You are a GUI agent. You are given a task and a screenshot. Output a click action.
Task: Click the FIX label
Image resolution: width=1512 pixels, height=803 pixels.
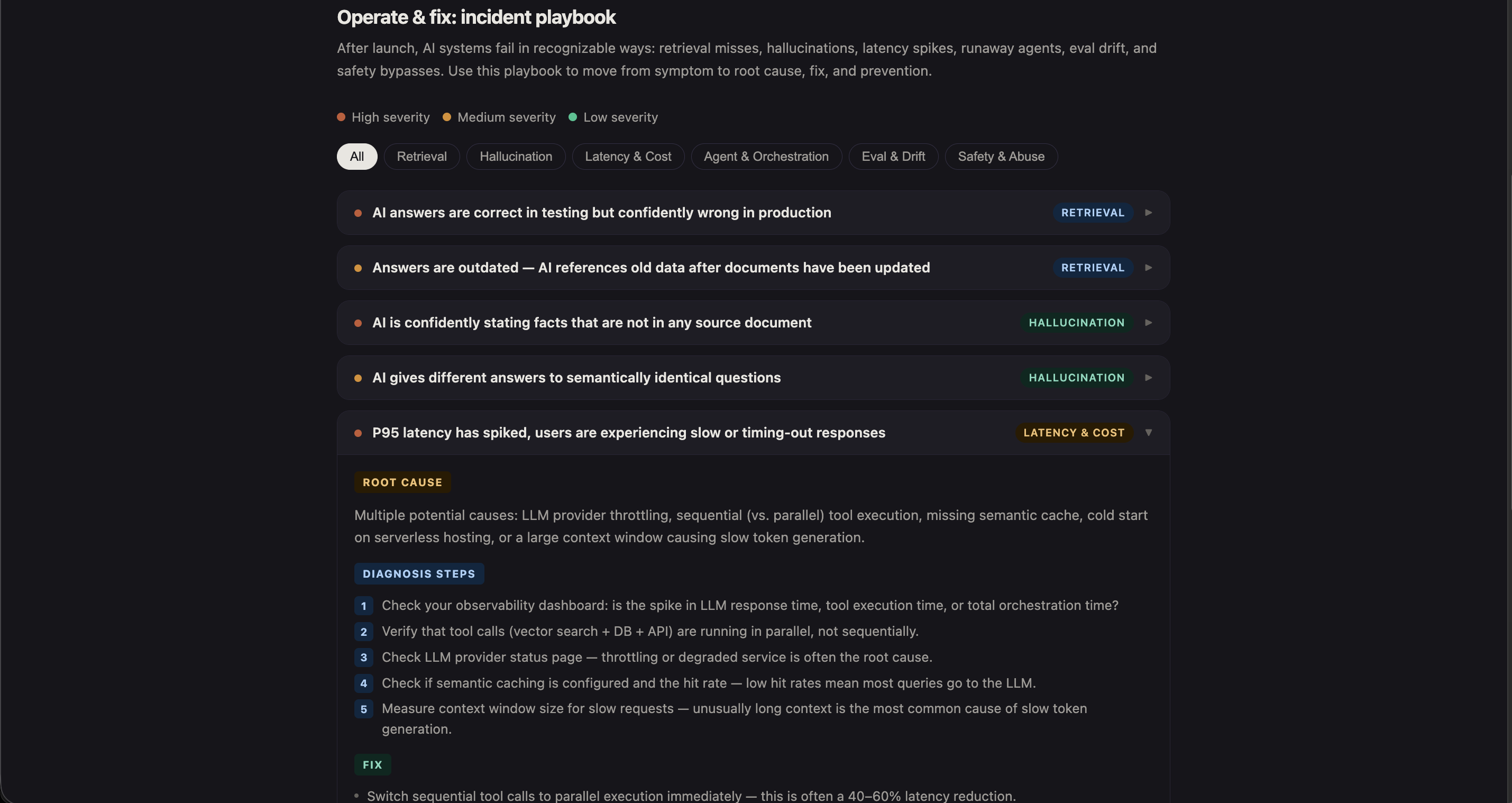tap(373, 764)
